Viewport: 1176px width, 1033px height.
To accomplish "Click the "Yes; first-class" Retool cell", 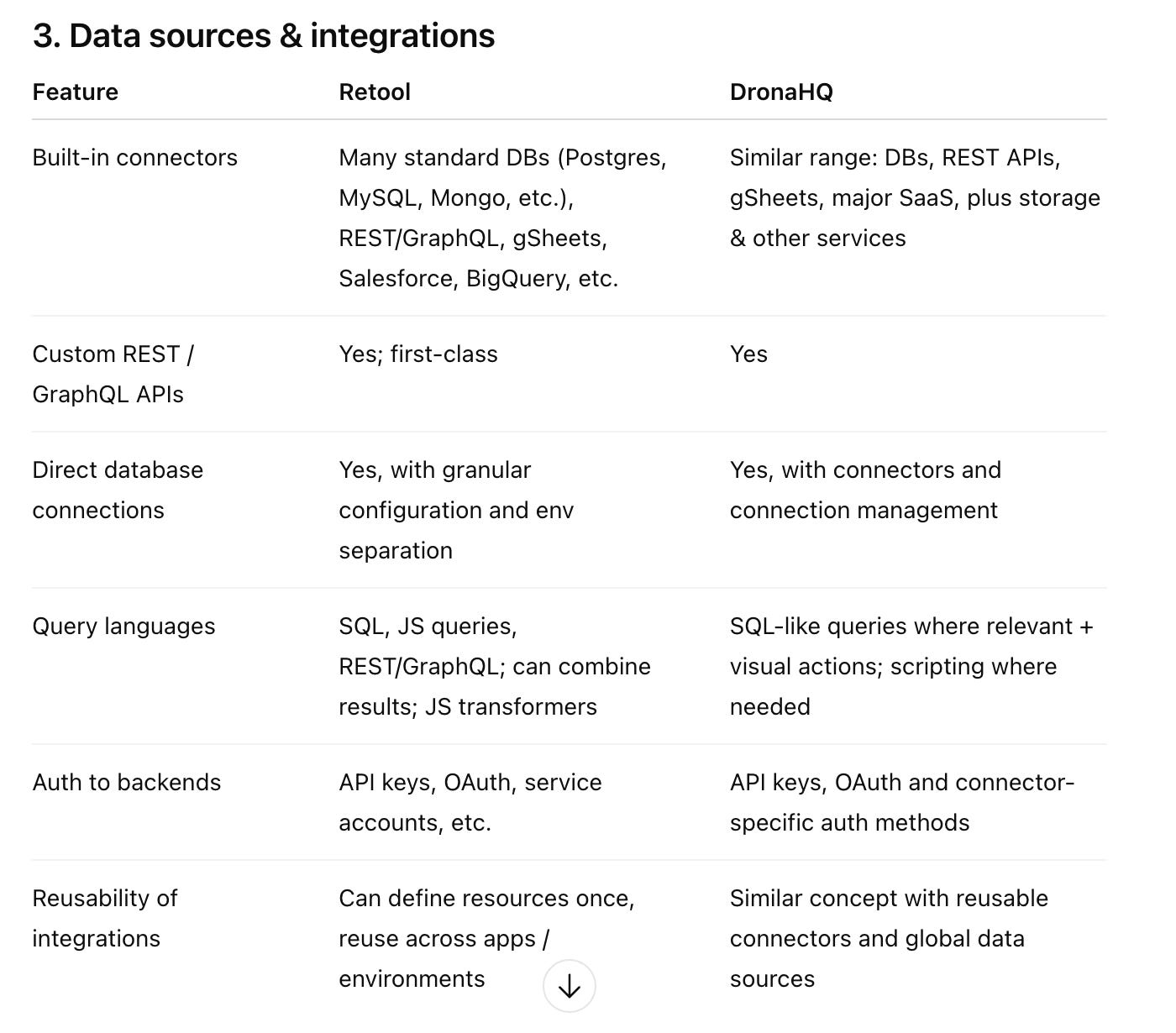I will point(418,354).
